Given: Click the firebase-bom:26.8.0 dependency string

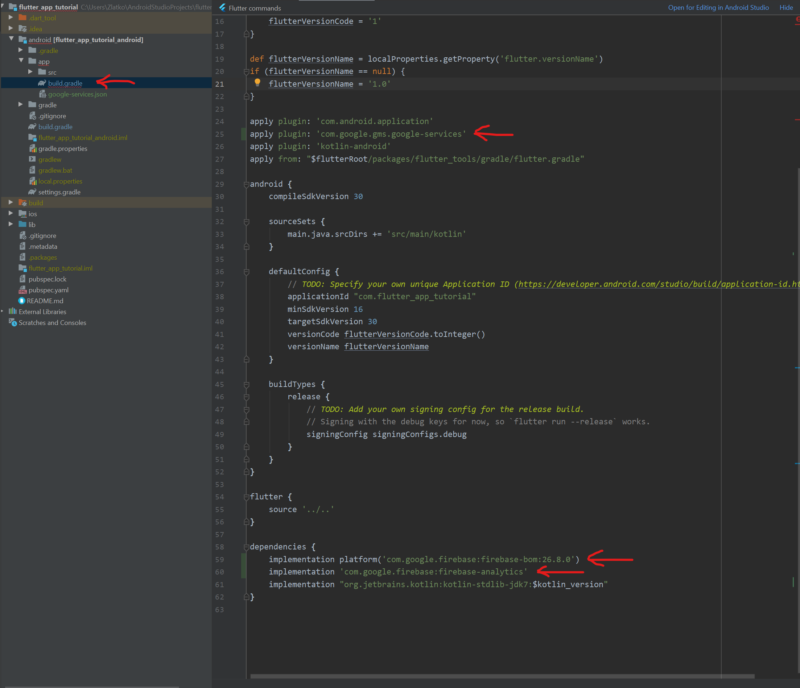Looking at the screenshot, I should [479, 559].
